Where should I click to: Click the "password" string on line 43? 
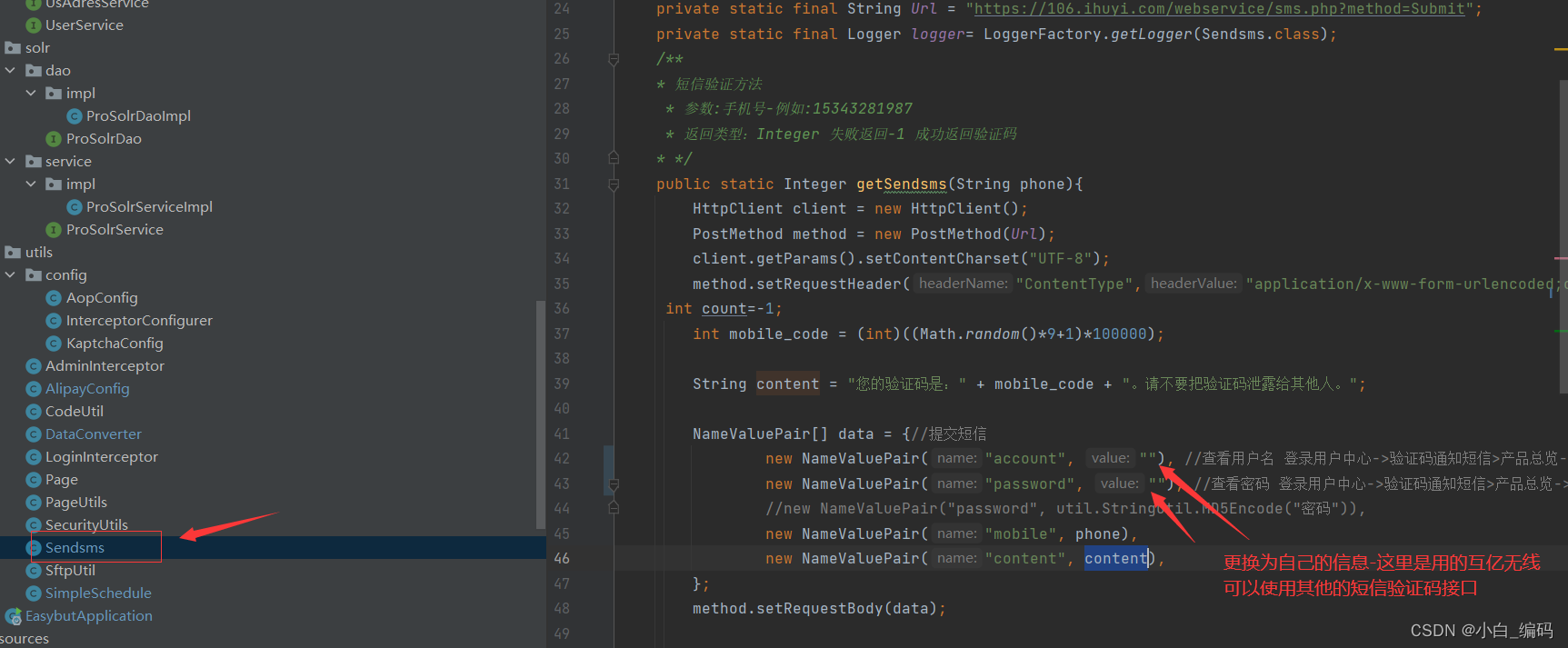click(1030, 484)
